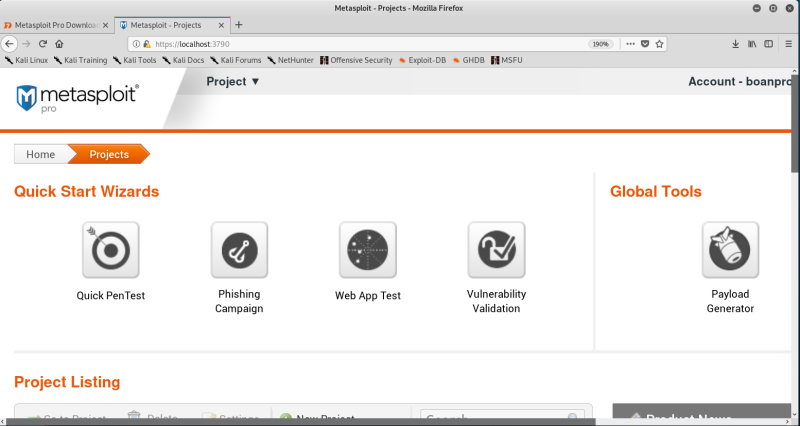
Task: Click the Firefox forward arrow
Action: click(x=27, y=44)
